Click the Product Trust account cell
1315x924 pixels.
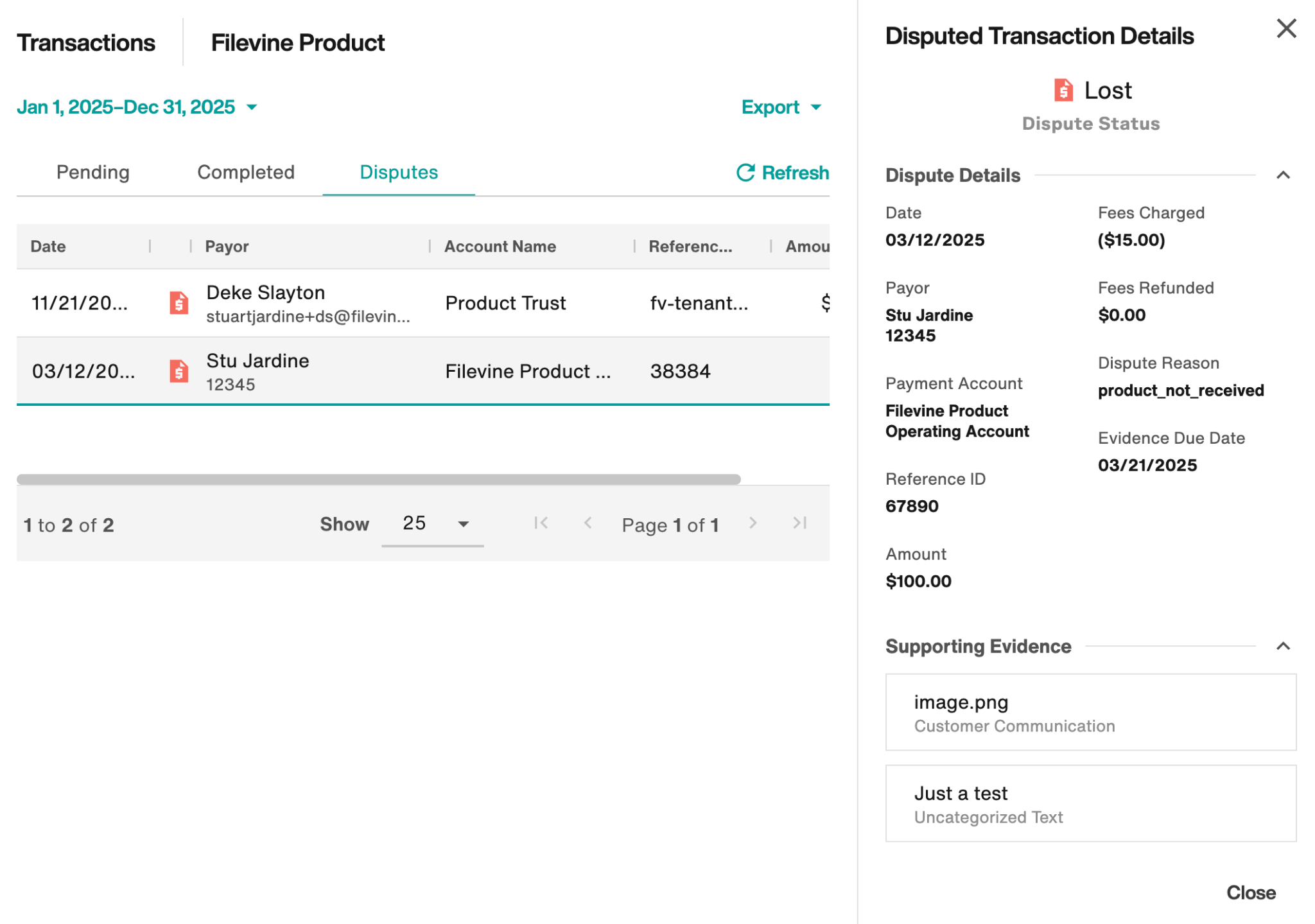pos(505,303)
